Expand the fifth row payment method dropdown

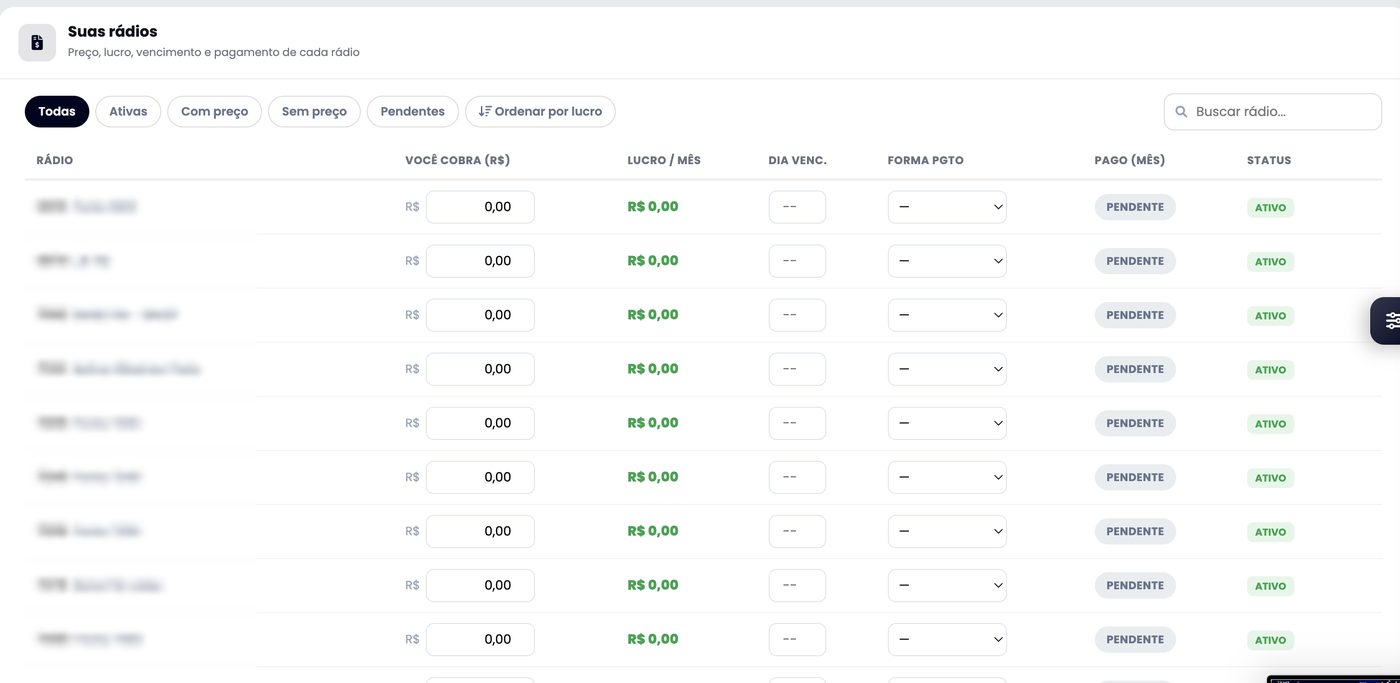coord(947,423)
